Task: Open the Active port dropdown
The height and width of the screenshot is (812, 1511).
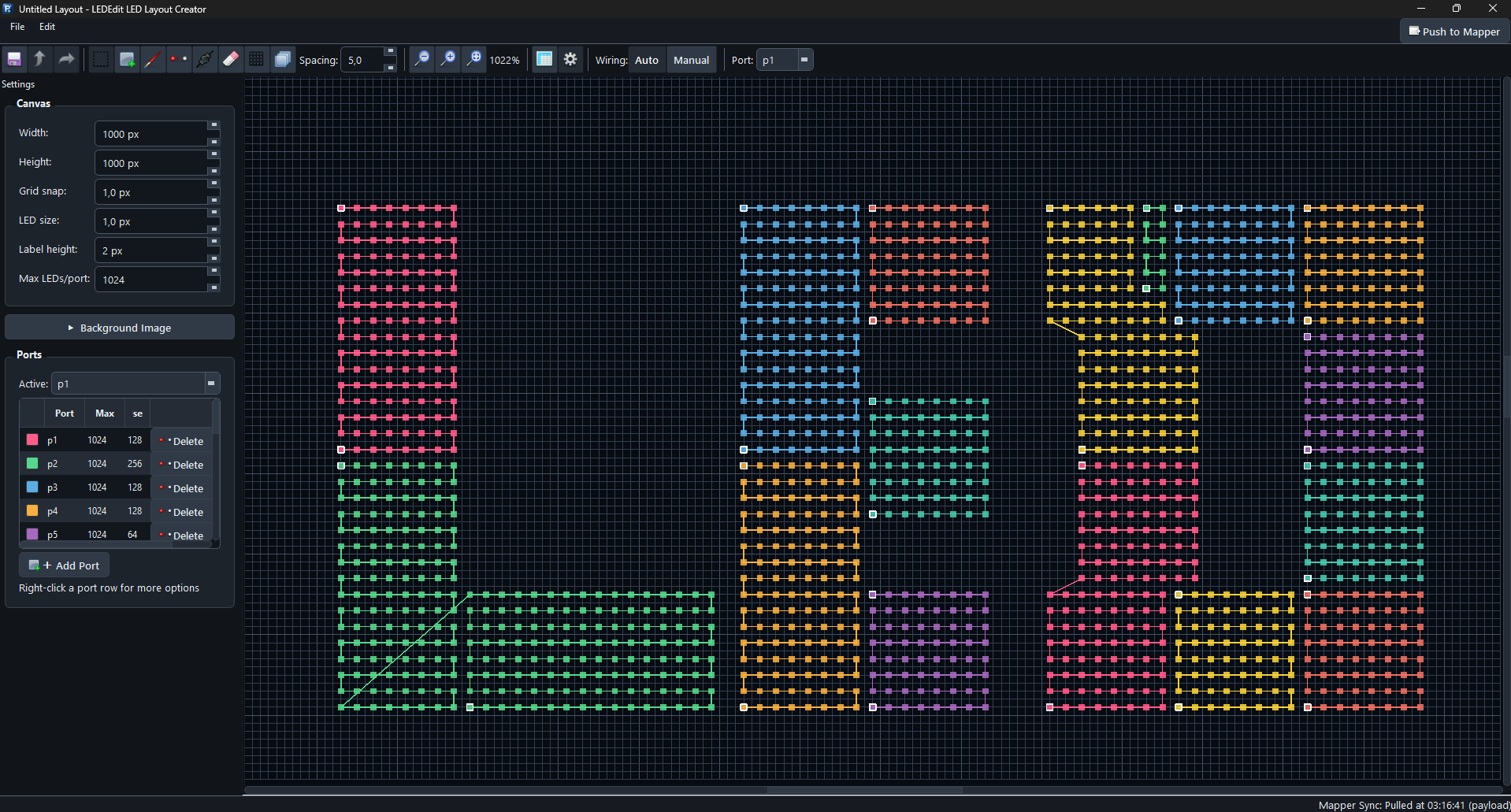Action: pyautogui.click(x=136, y=384)
